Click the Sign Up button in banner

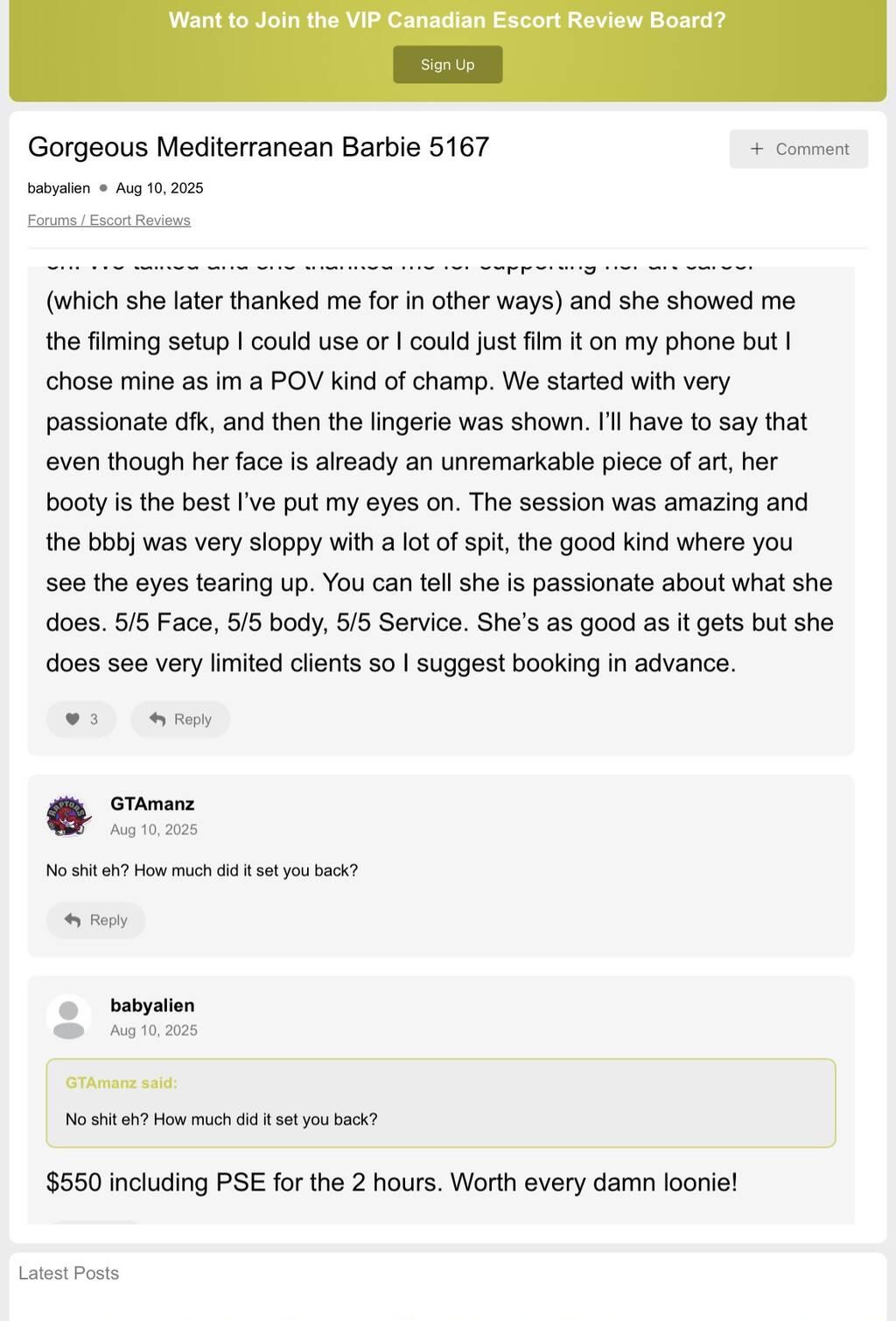point(447,65)
